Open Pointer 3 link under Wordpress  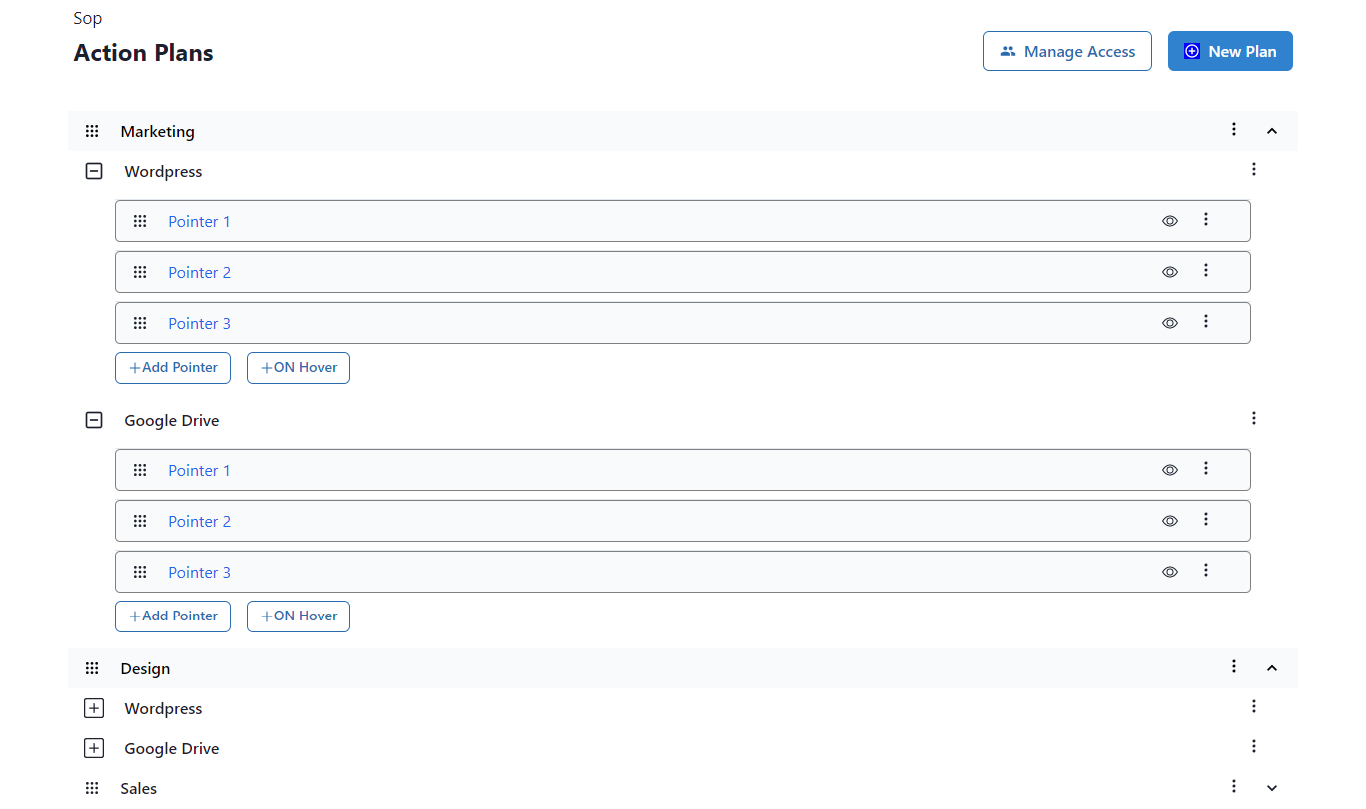pos(199,323)
